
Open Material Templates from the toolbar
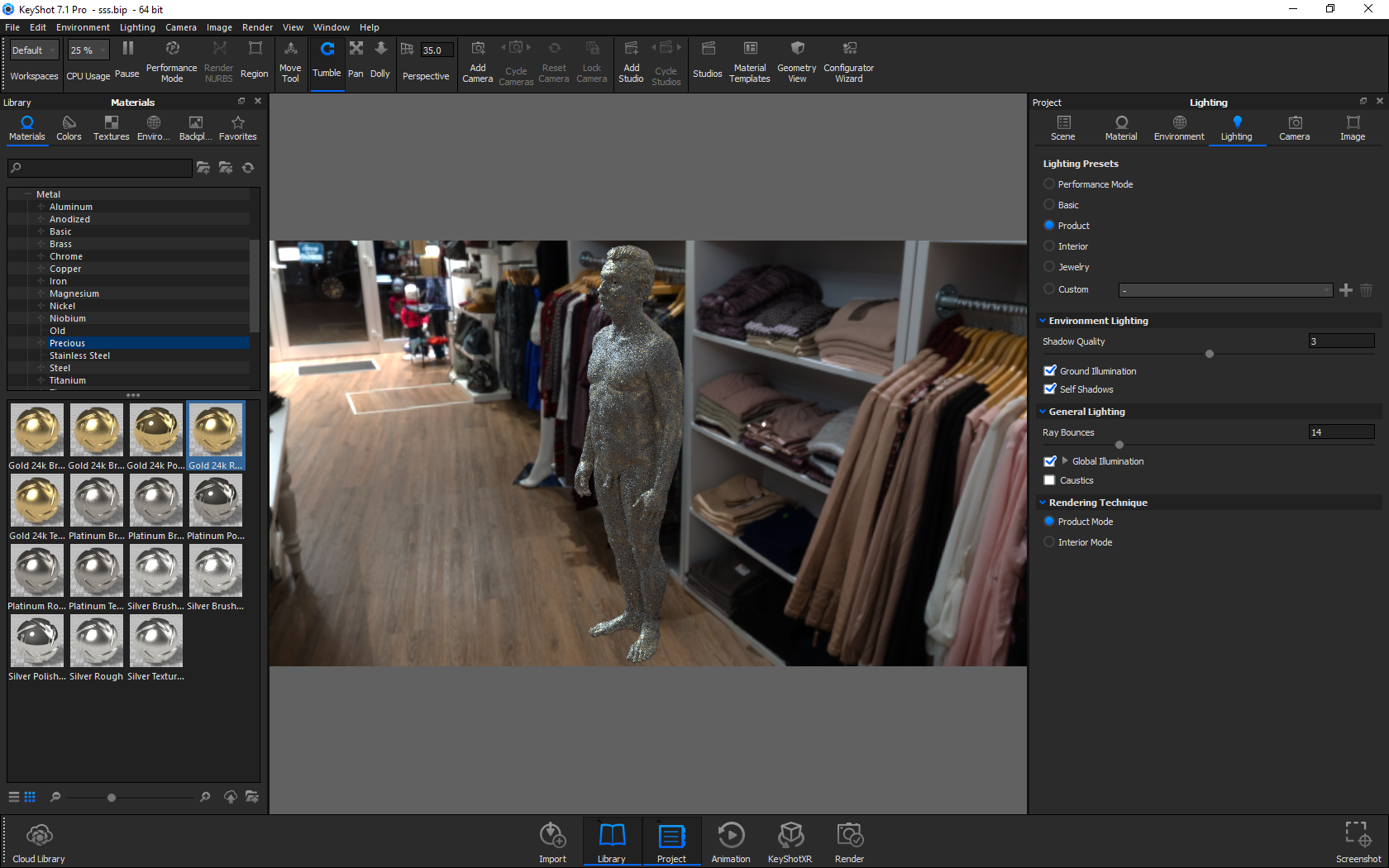(750, 50)
